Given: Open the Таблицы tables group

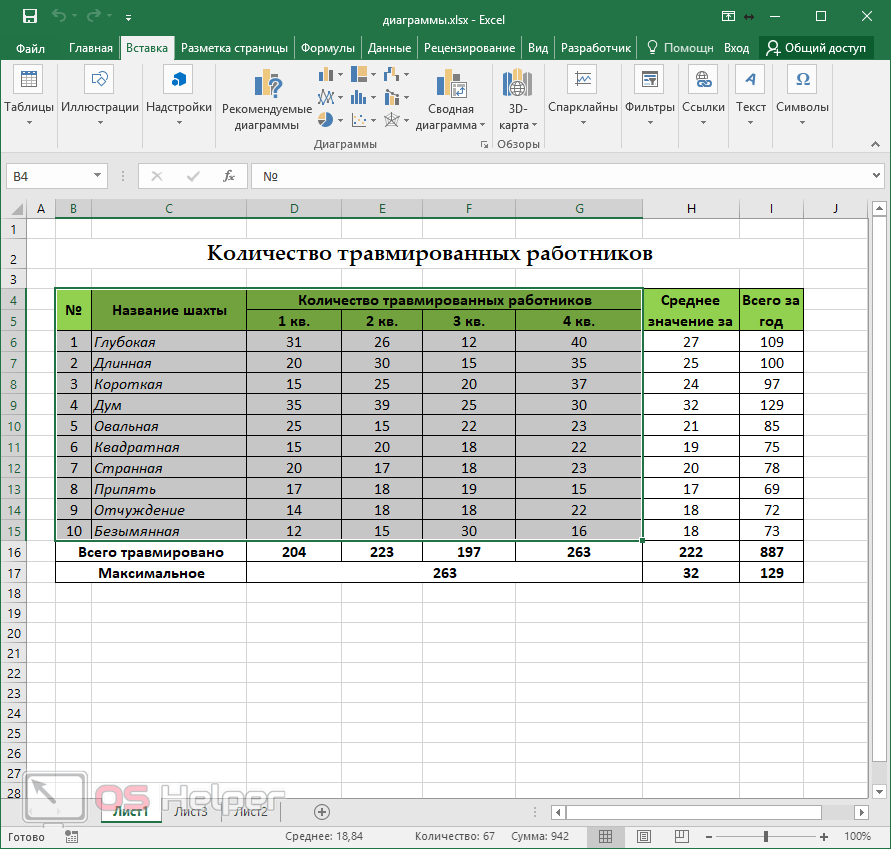Looking at the screenshot, I should coord(29,97).
